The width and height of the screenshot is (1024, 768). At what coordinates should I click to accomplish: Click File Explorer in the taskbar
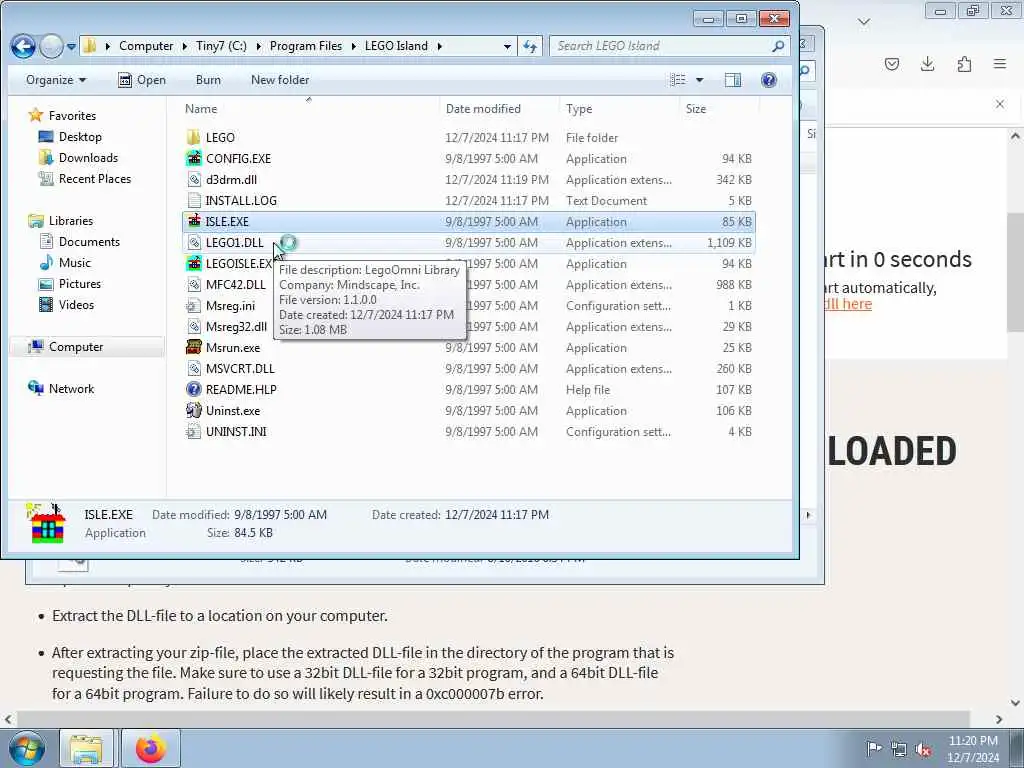86,748
